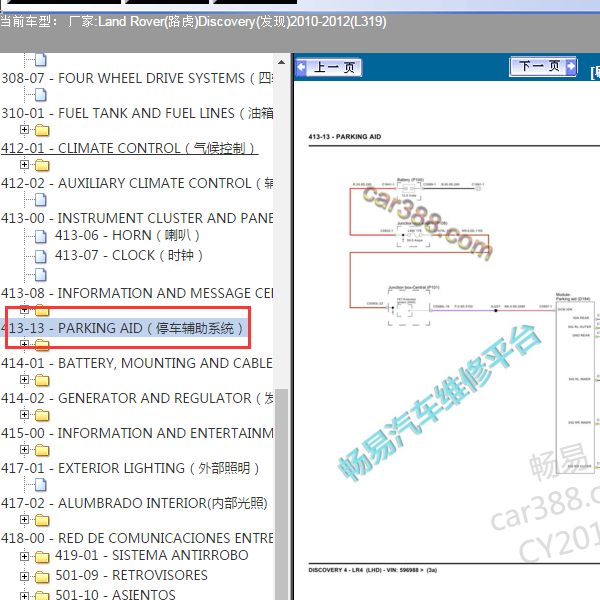Click the document icon beside 413-06 HORN
600x600 pixels.
(x=41, y=236)
